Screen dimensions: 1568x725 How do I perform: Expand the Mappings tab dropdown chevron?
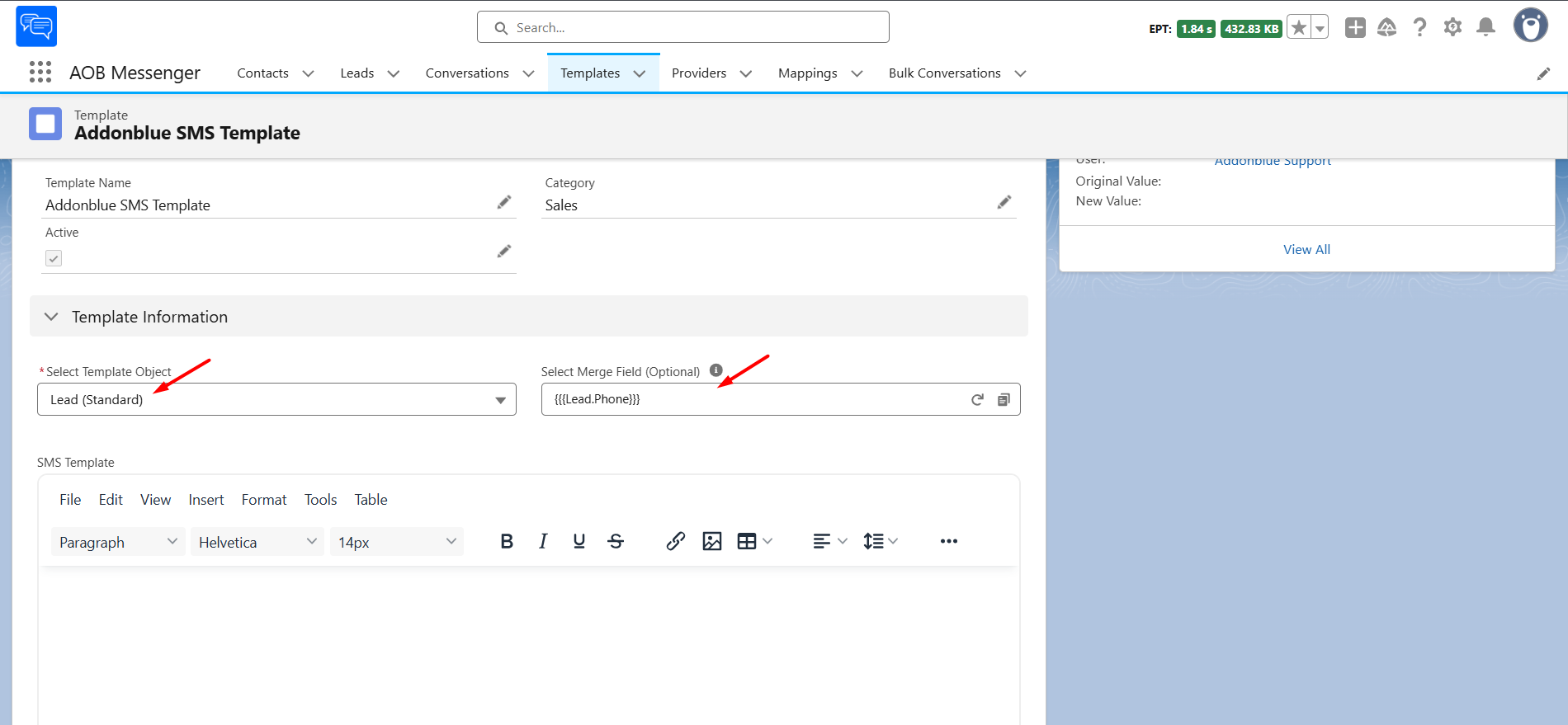857,73
